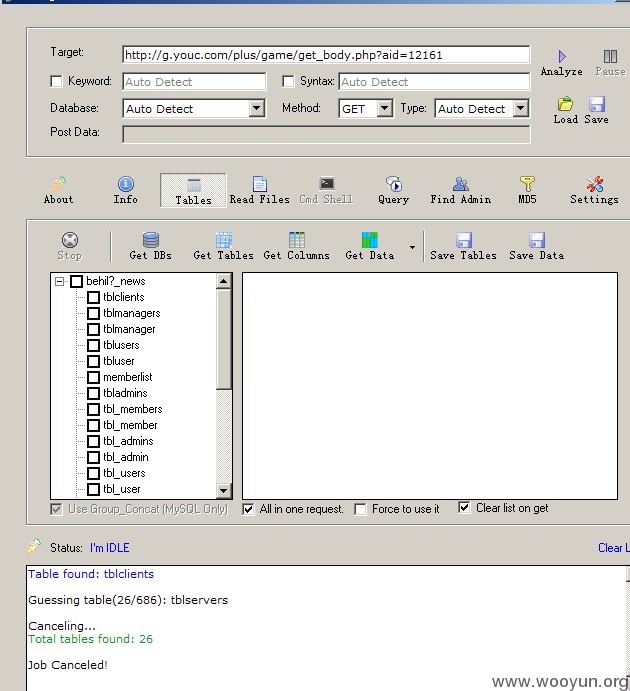
Task: Click the table tree scroll down arrow
Action: [x=224, y=490]
